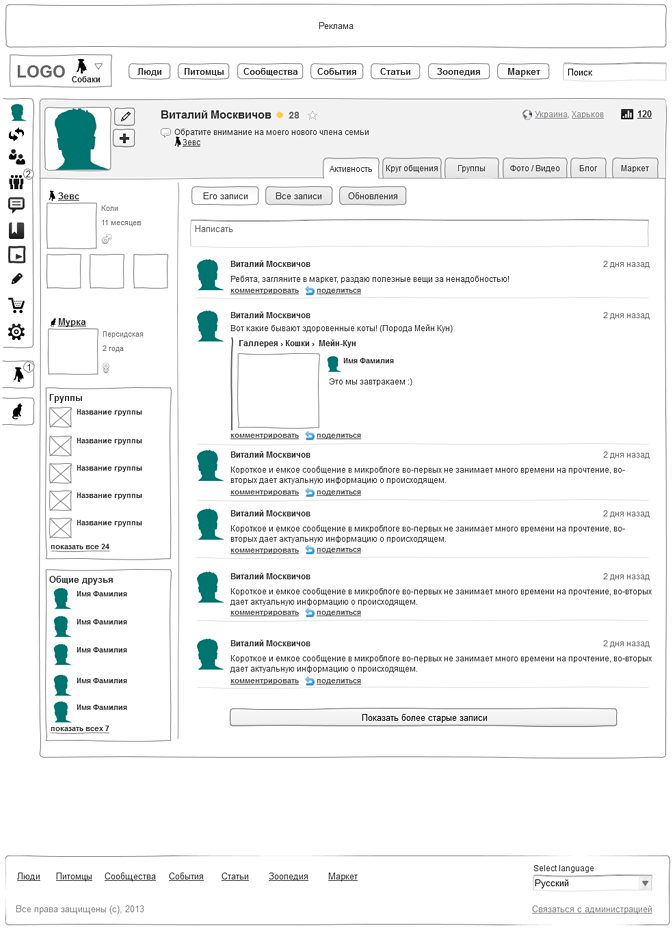Open the shopping cart sidebar icon

[17, 305]
